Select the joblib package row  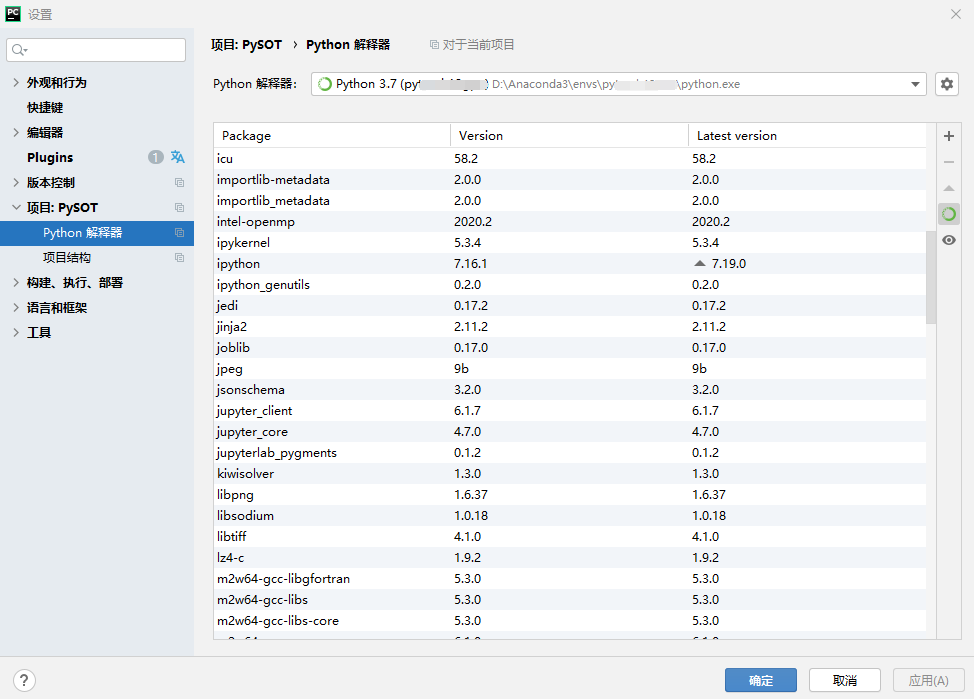pos(570,348)
